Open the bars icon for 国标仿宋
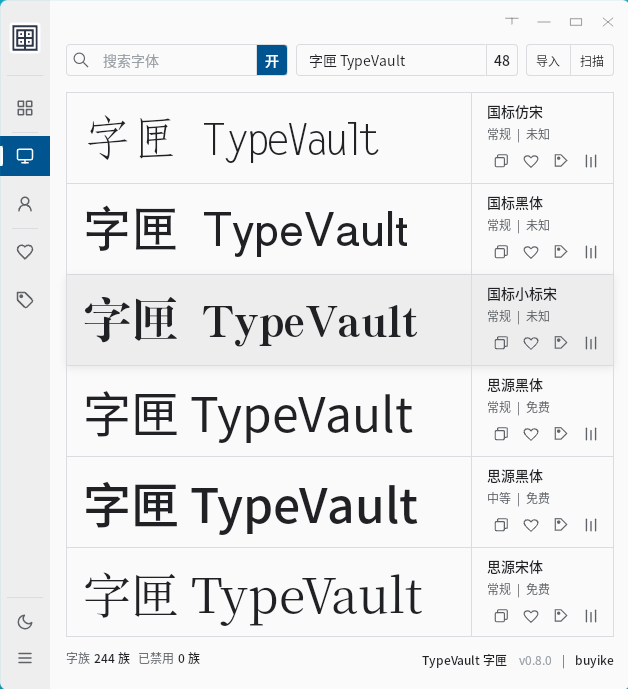 pyautogui.click(x=591, y=161)
